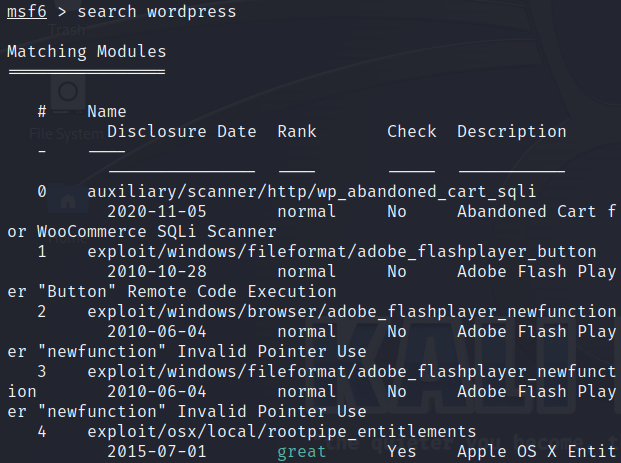This screenshot has width=621, height=463.
Task: Click the "Rank" column header
Action: pyautogui.click(x=297, y=131)
